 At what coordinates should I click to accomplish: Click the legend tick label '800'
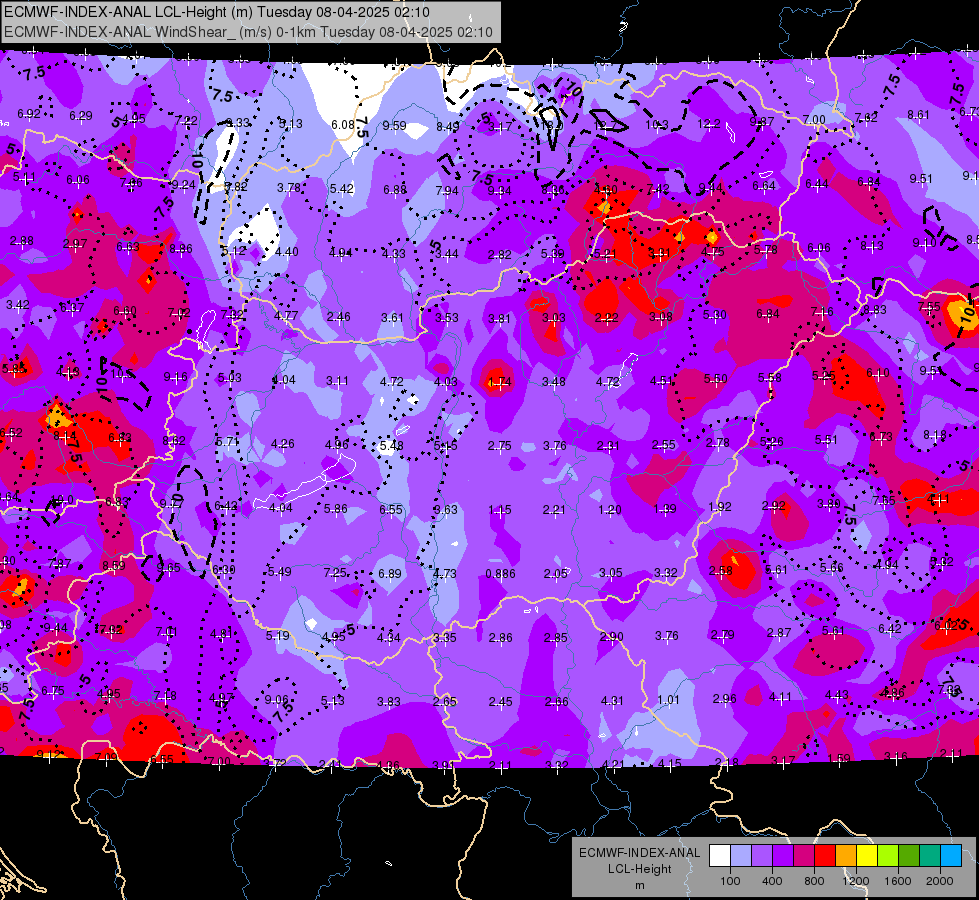pos(814,881)
